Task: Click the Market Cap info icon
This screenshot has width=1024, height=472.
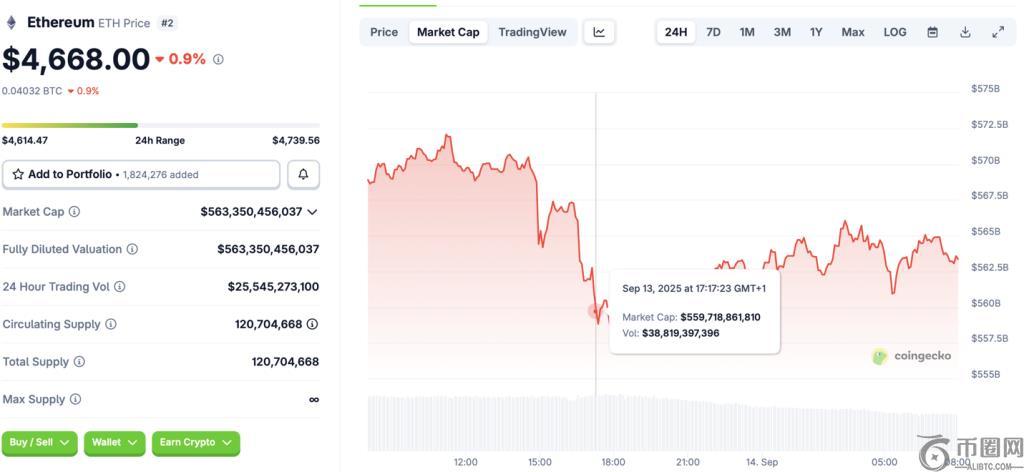Action: coord(74,212)
